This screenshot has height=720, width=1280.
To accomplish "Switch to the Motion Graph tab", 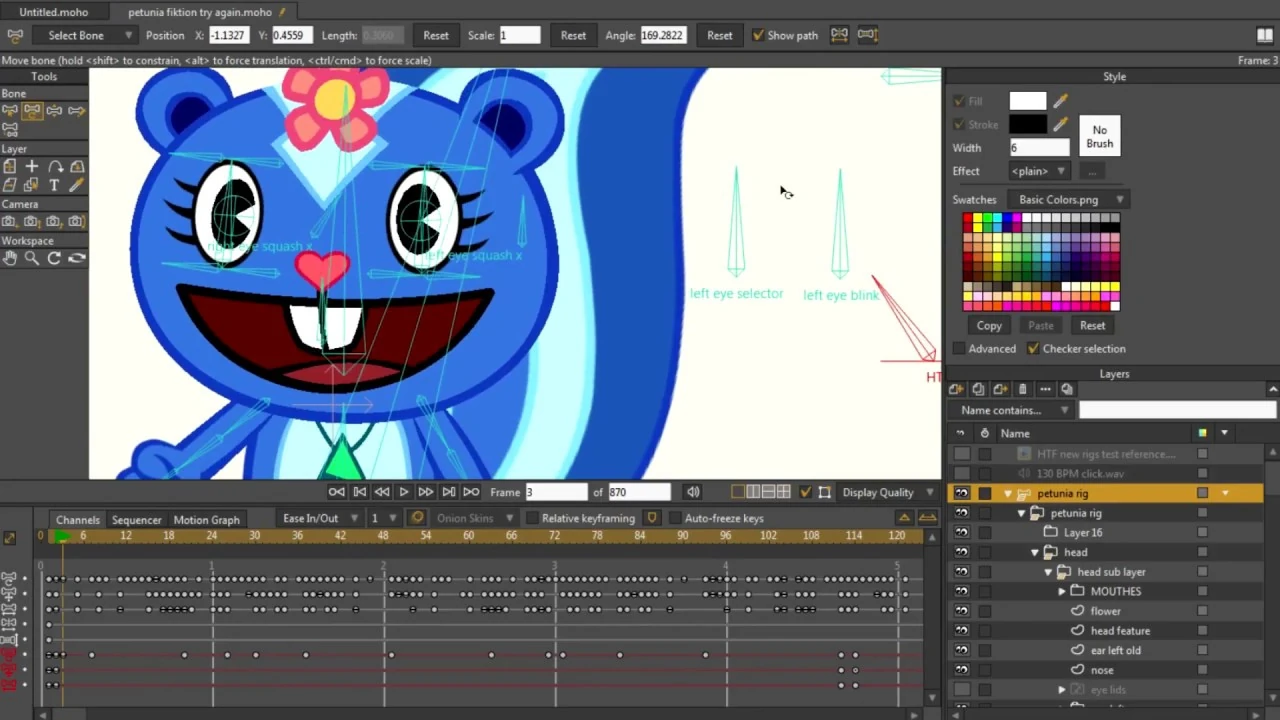I will (x=206, y=519).
